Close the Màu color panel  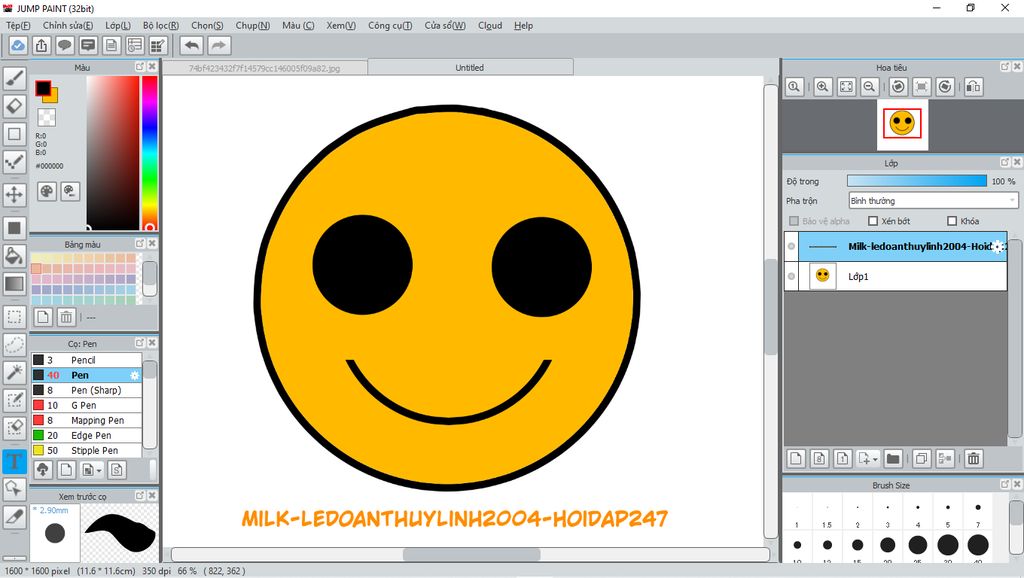pyautogui.click(x=152, y=67)
